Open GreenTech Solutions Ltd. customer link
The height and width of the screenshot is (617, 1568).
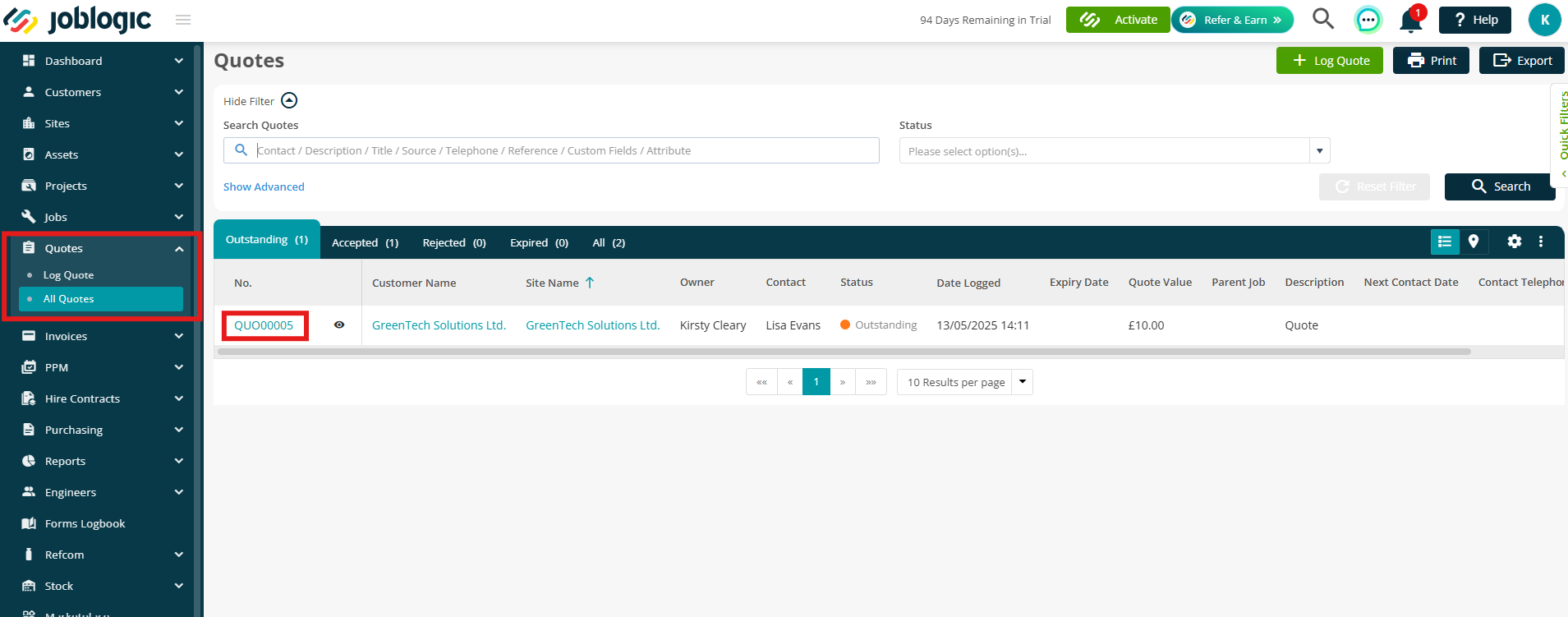[439, 325]
